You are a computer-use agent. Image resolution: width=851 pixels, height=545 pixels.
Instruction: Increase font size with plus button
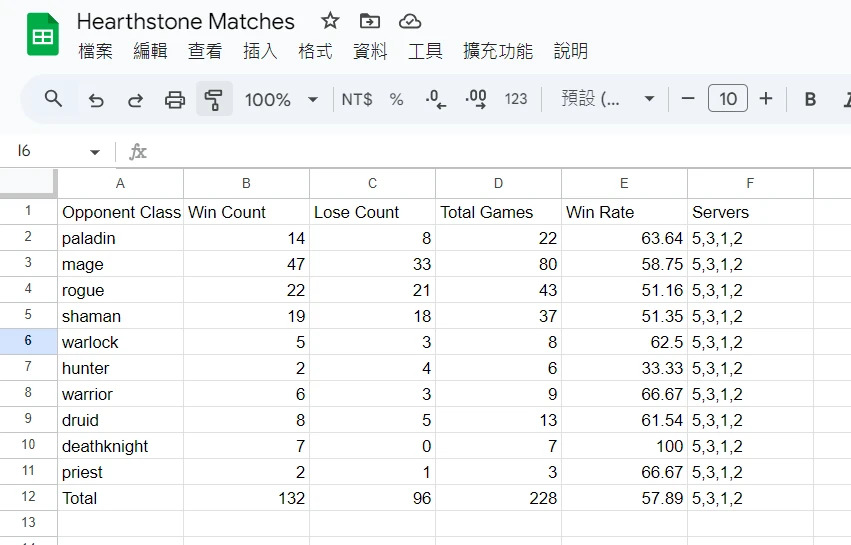(766, 99)
